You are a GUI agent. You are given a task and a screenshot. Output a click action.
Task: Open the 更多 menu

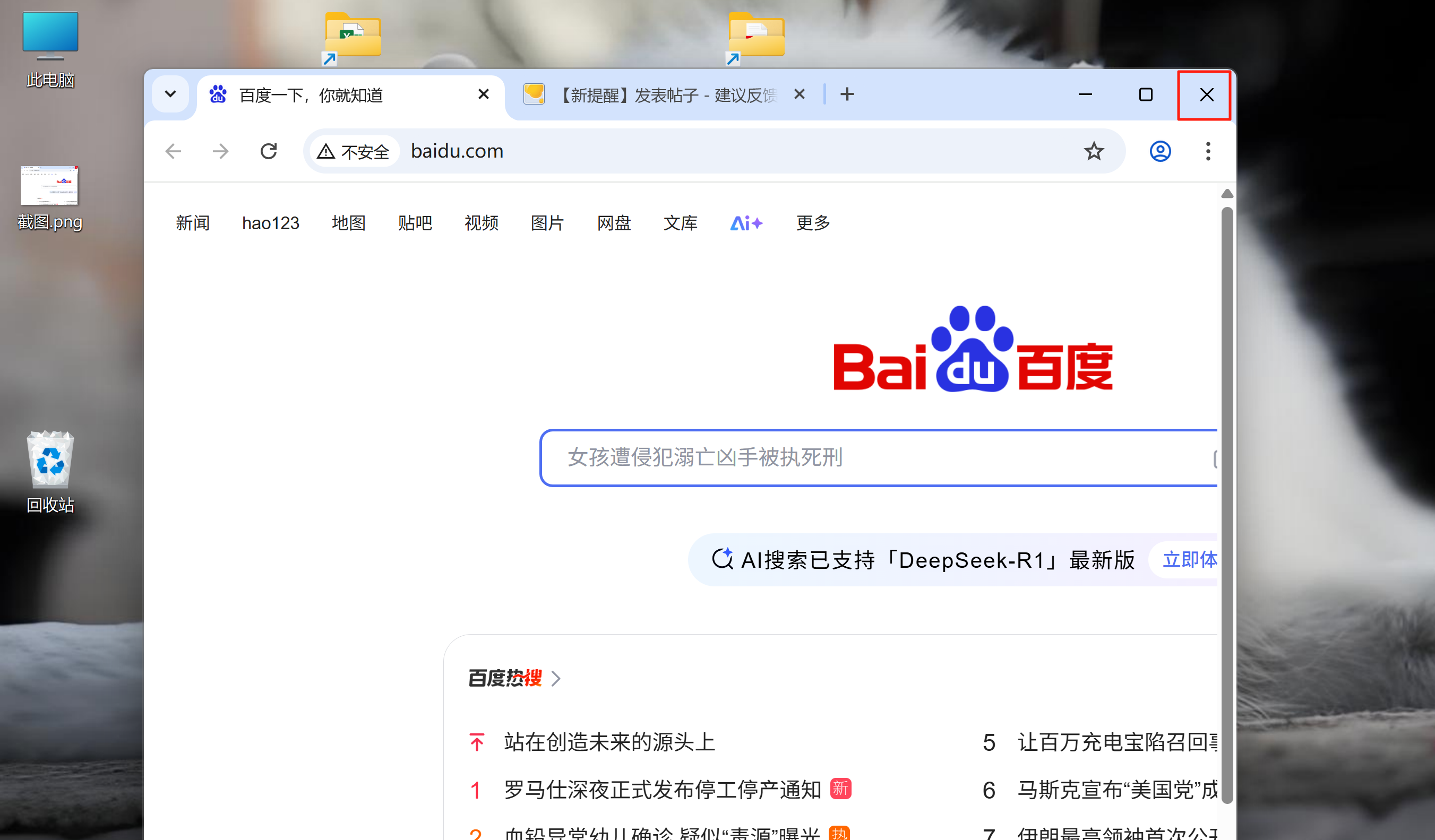coord(813,223)
